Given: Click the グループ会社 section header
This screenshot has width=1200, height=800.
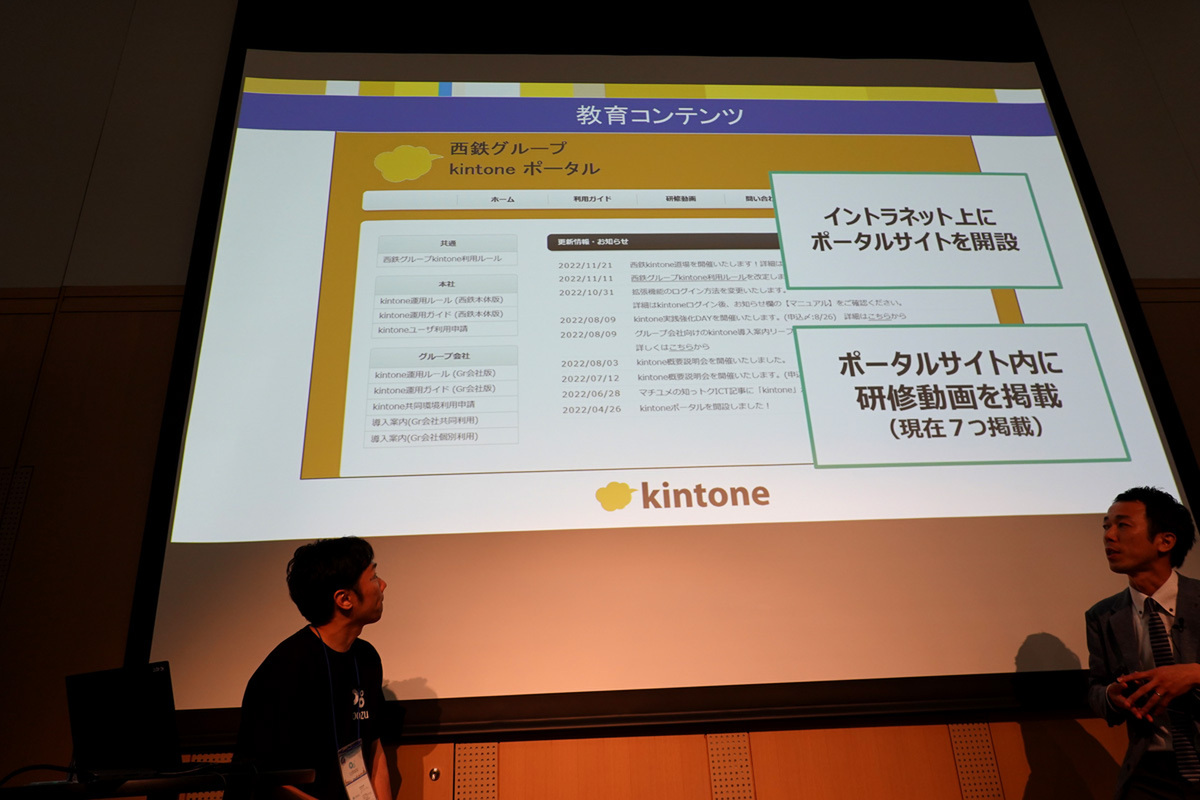Looking at the screenshot, I should pos(444,356).
